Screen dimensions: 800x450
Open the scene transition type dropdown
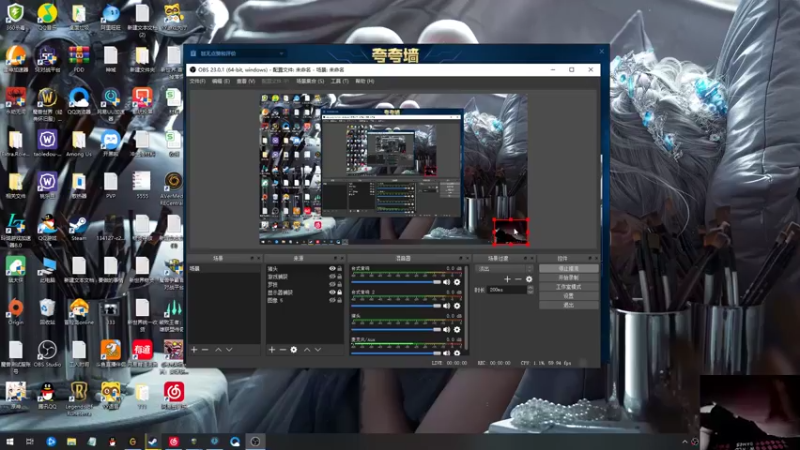[x=504, y=268]
